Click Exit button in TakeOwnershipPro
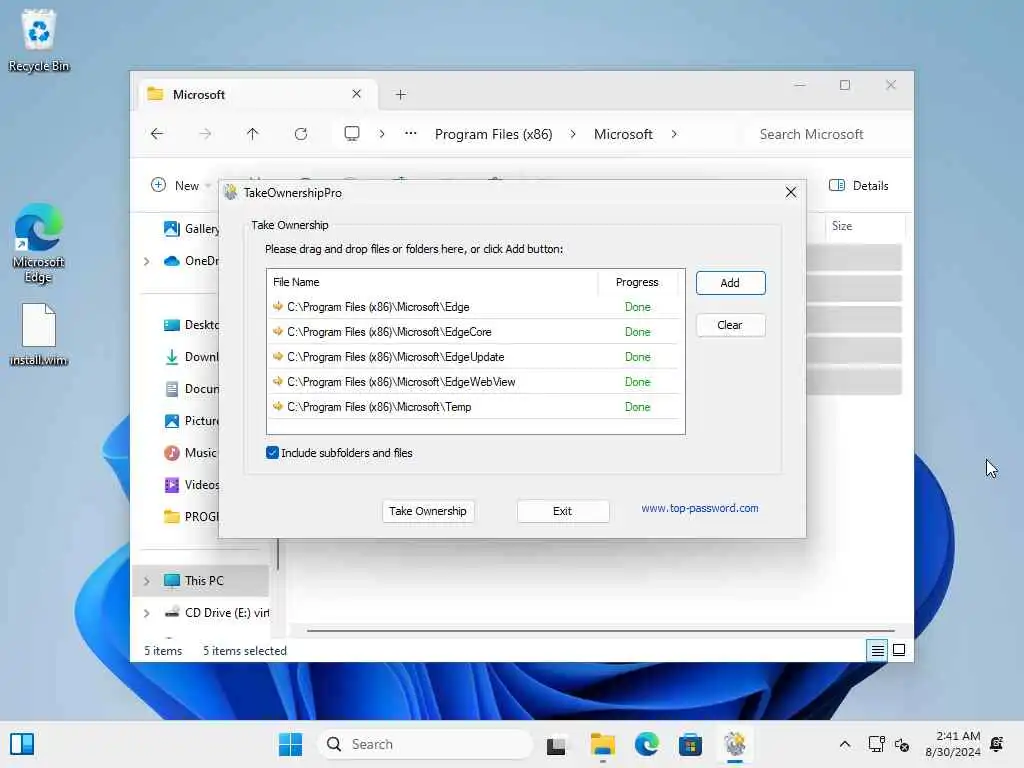This screenshot has width=1024, height=768. [562, 511]
